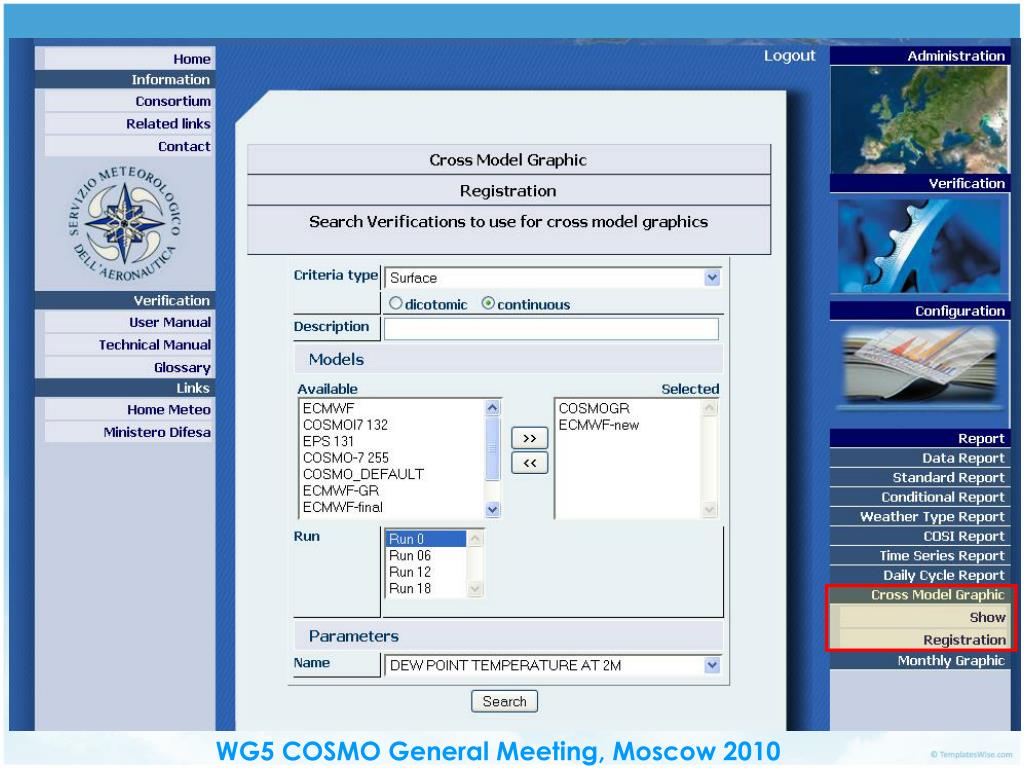The image size is (1024, 768).
Task: Click Selected list scroll down arrow
Action: (x=709, y=509)
